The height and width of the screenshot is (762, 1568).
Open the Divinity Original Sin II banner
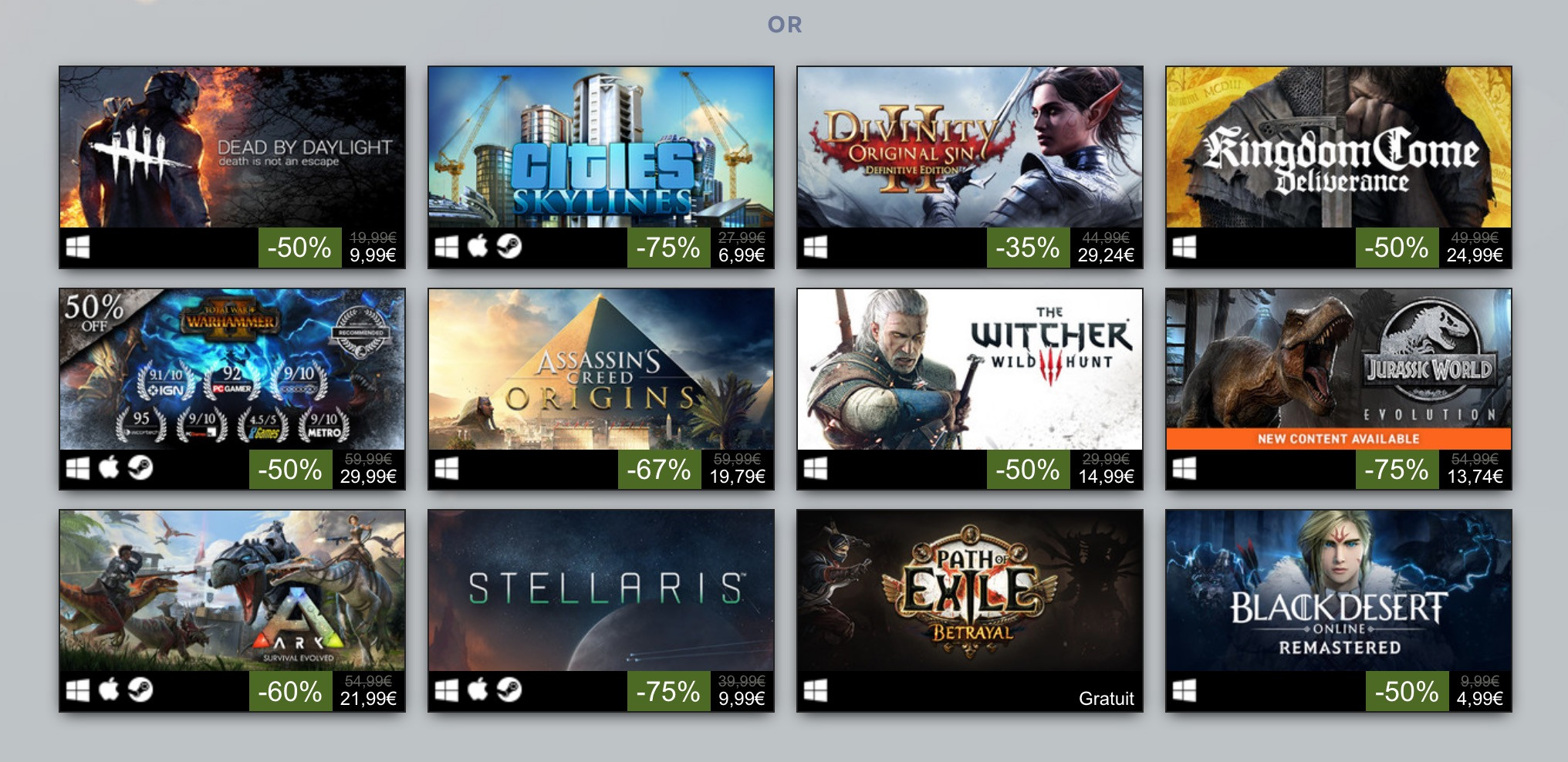click(970, 147)
